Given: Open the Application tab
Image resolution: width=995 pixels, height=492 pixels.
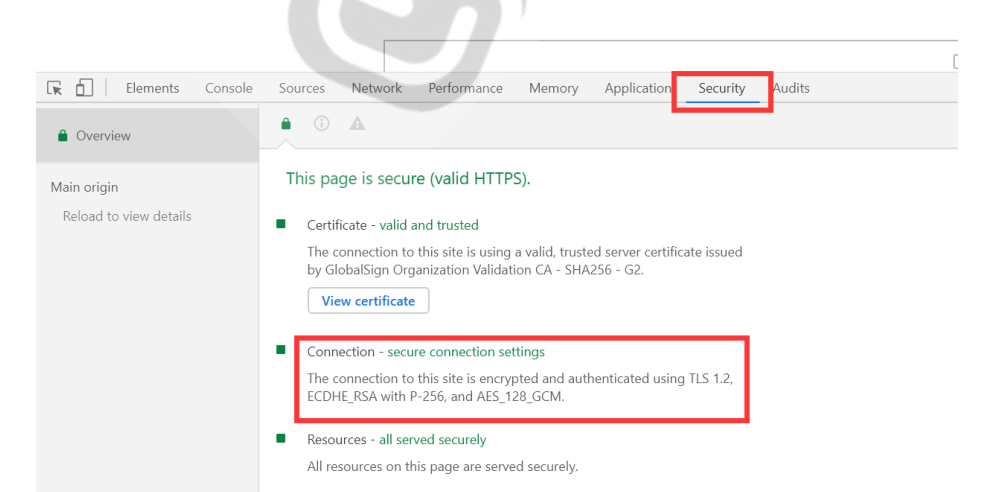Looking at the screenshot, I should coord(637,88).
